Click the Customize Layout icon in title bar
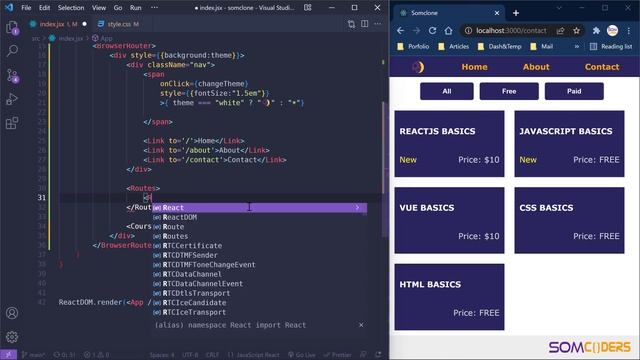 coord(308,8)
